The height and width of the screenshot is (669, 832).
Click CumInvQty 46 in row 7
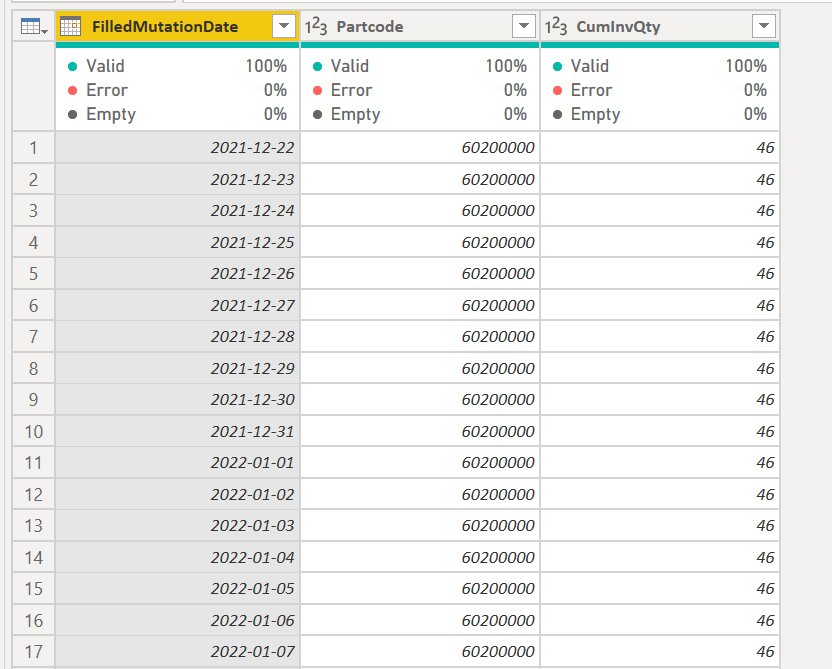point(660,336)
